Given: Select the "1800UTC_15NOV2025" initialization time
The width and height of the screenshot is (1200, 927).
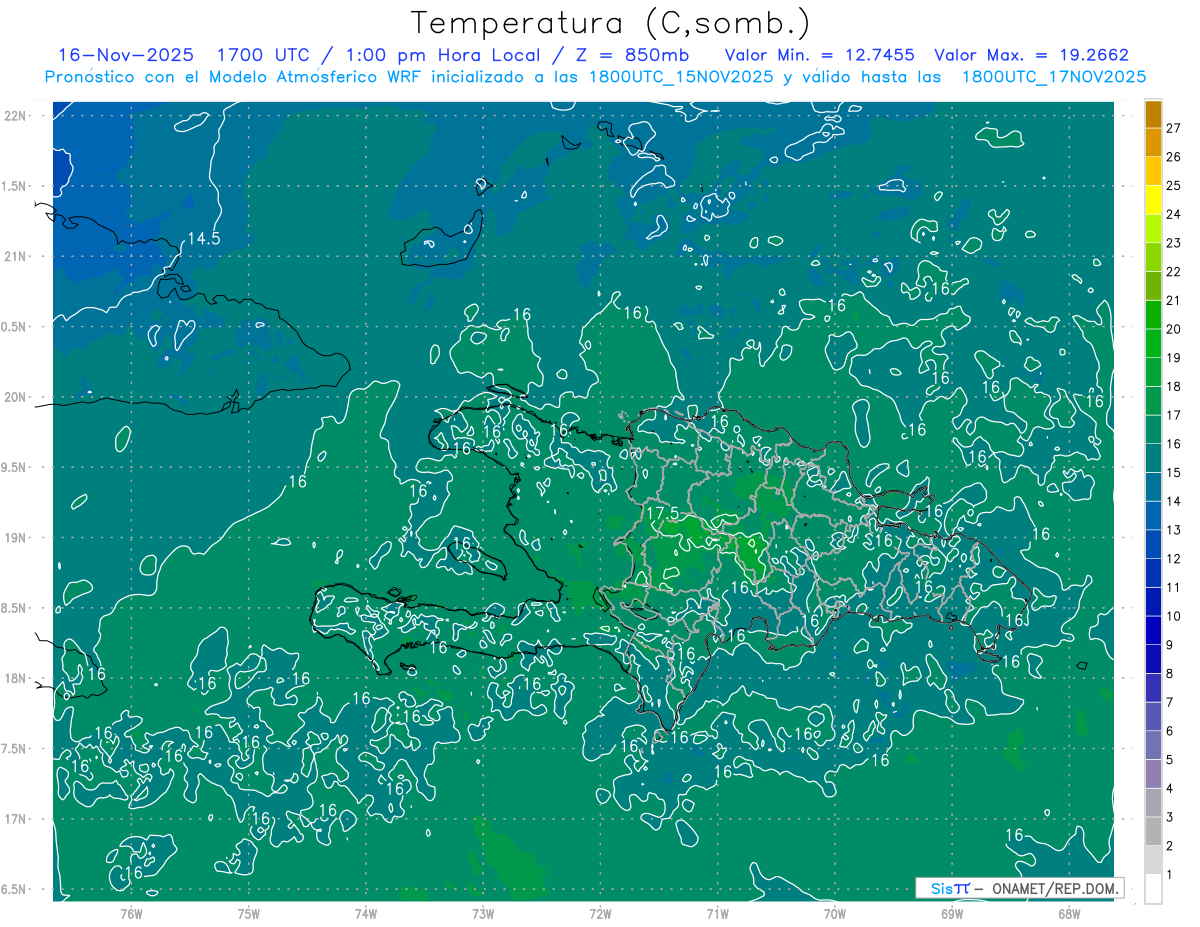Looking at the screenshot, I should [x=680, y=77].
